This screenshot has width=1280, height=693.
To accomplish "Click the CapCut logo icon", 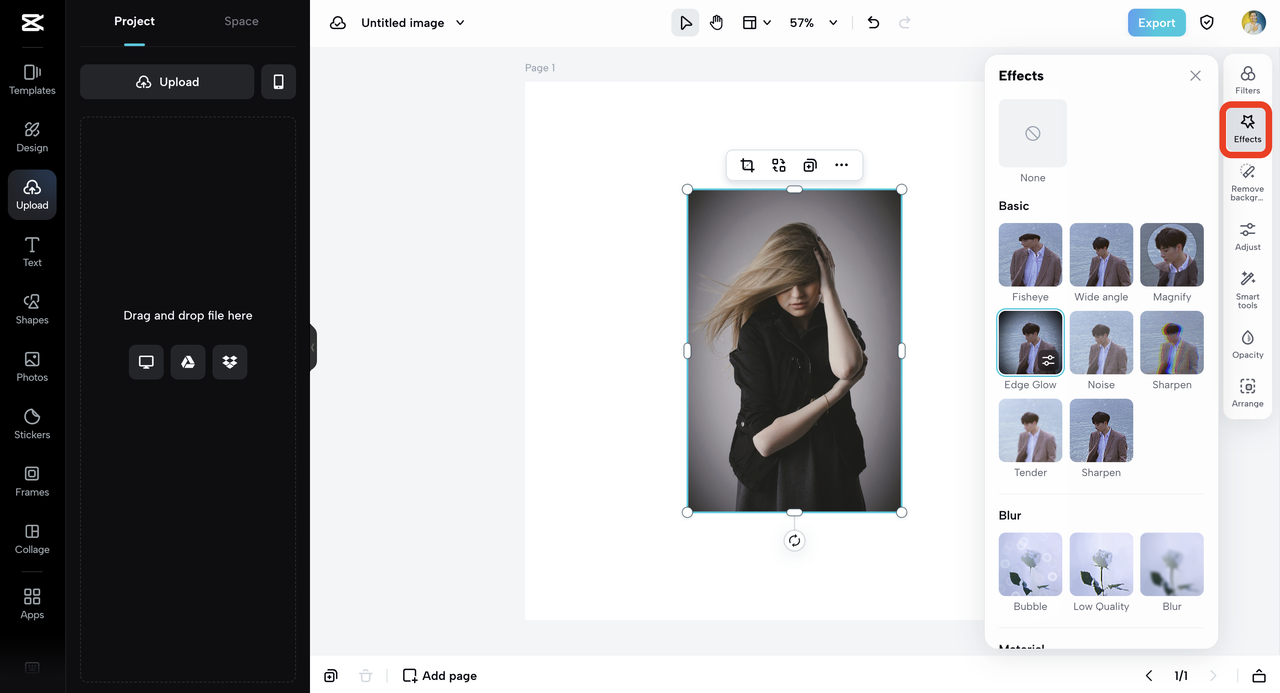I will click(32, 23).
